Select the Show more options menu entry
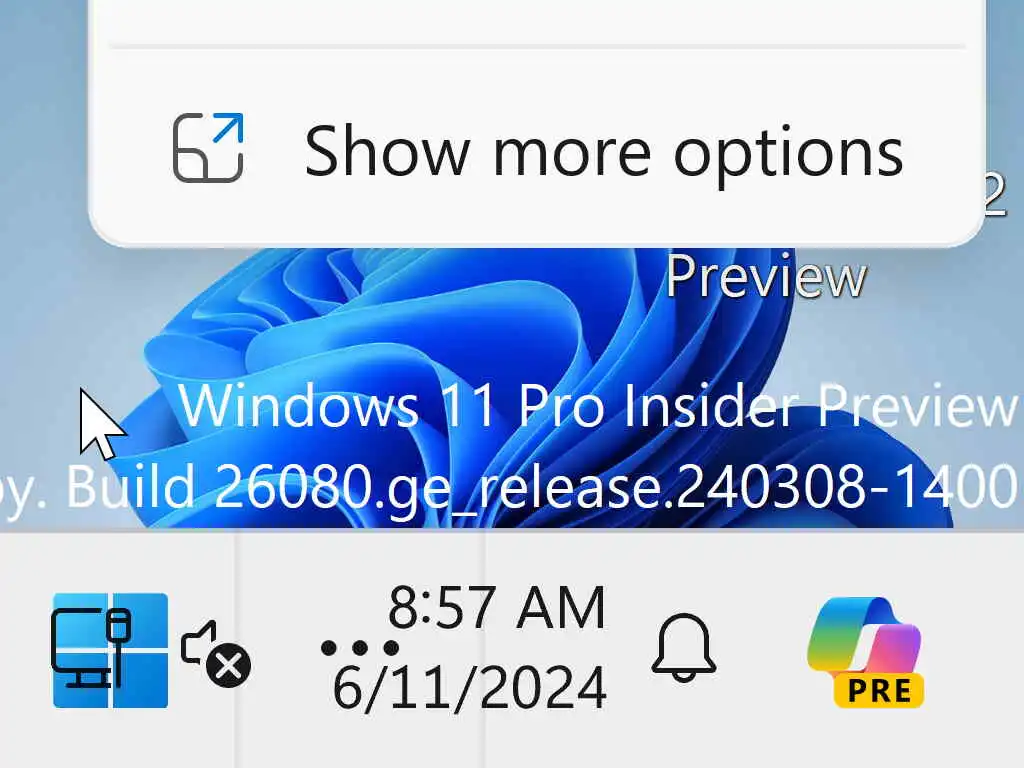This screenshot has height=768, width=1024. click(537, 149)
